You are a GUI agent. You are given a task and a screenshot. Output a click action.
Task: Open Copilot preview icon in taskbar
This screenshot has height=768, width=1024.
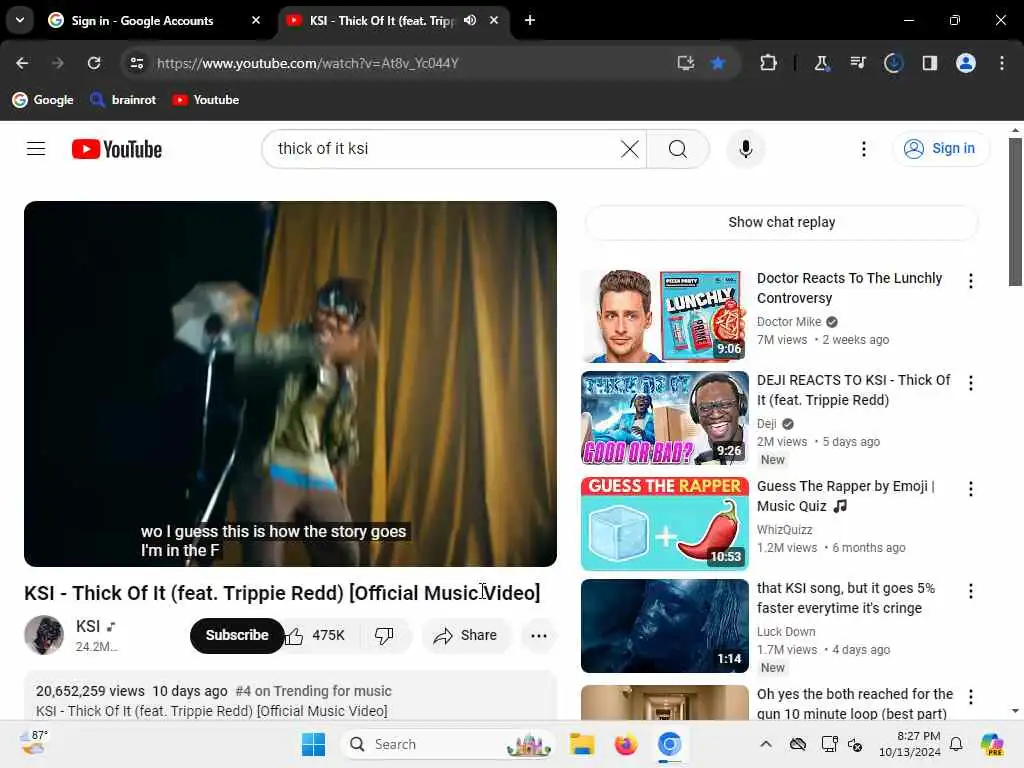992,744
